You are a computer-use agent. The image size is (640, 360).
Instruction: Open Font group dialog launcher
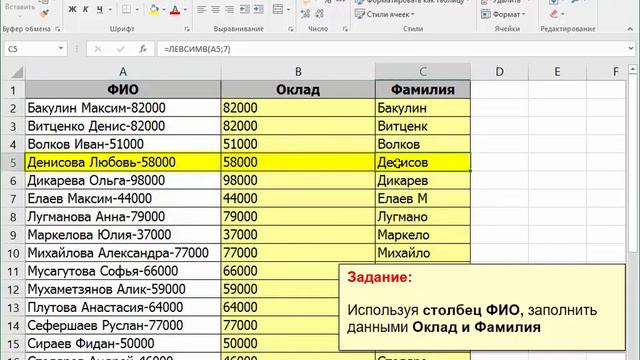(187, 29)
